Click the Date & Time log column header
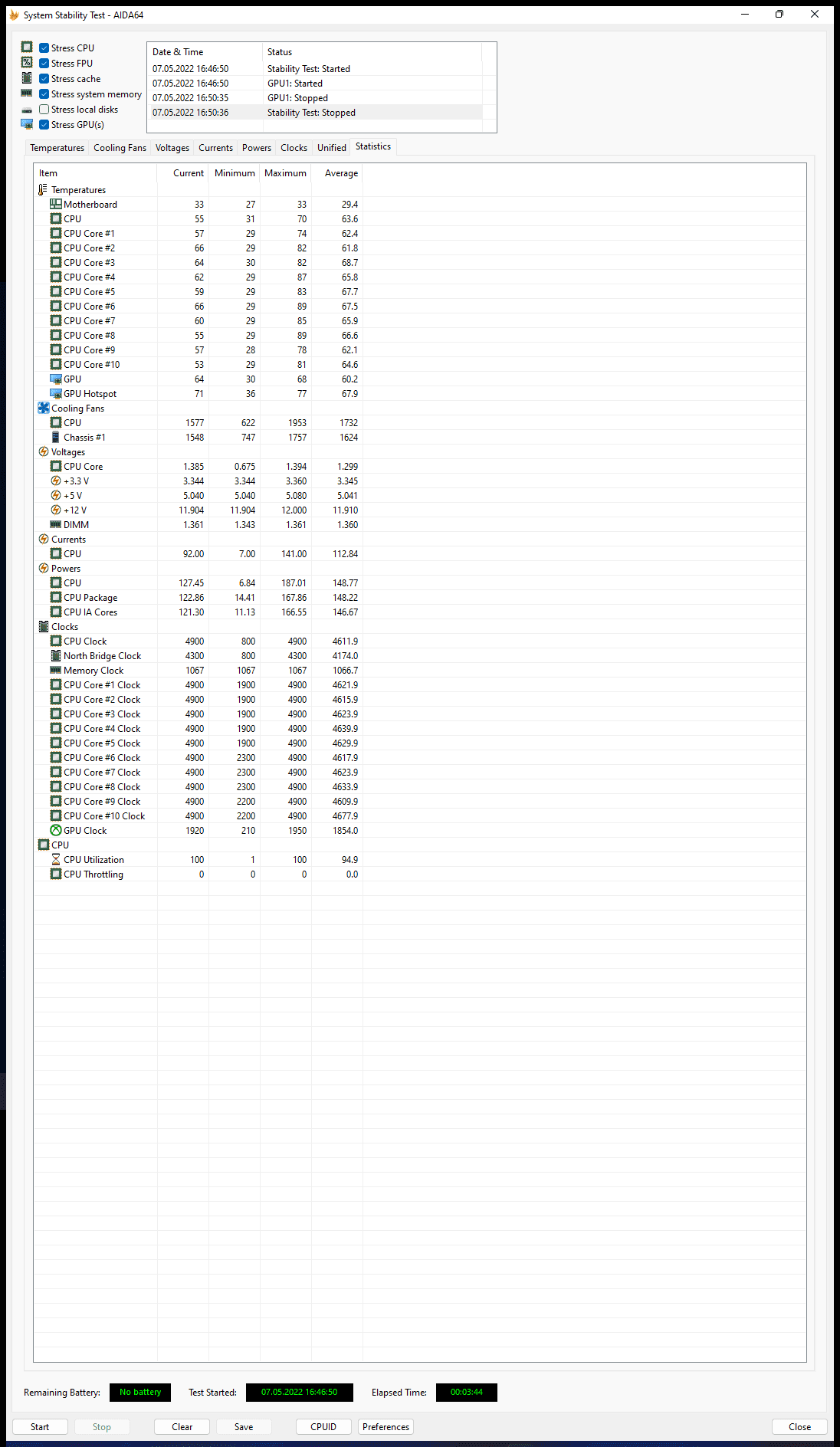This screenshot has height=1447, width=840. click(205, 52)
